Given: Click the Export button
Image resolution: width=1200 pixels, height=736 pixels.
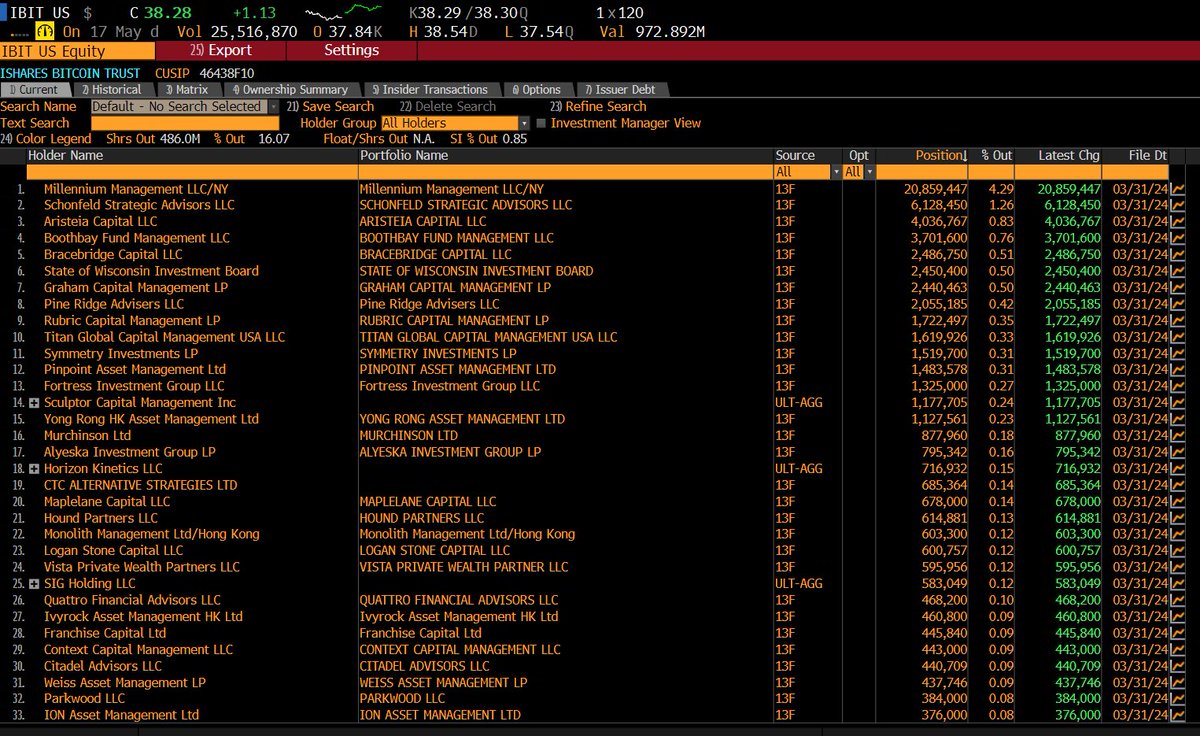Looking at the screenshot, I should (x=221, y=50).
